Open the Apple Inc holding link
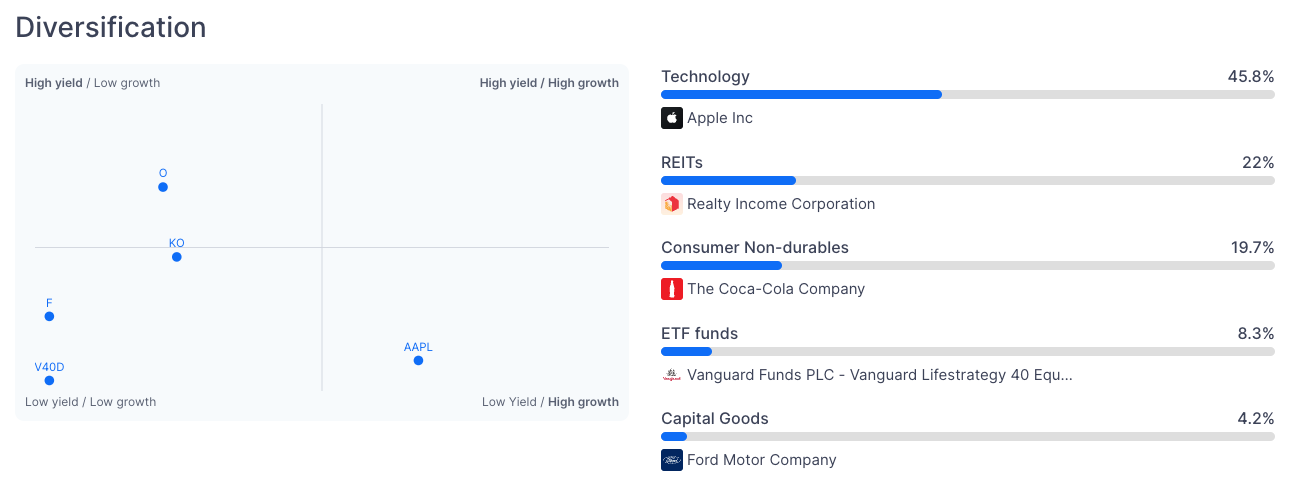The image size is (1295, 483). coord(720,118)
